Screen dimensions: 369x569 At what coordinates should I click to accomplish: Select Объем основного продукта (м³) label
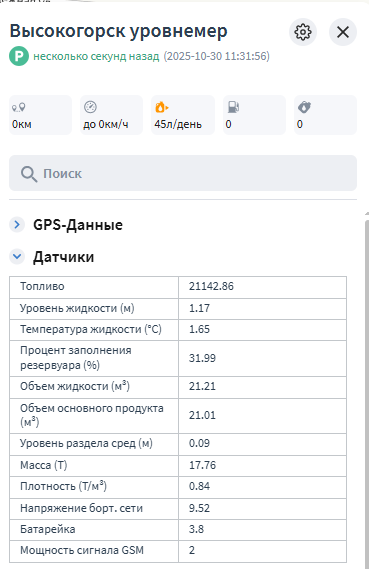[x=92, y=415]
